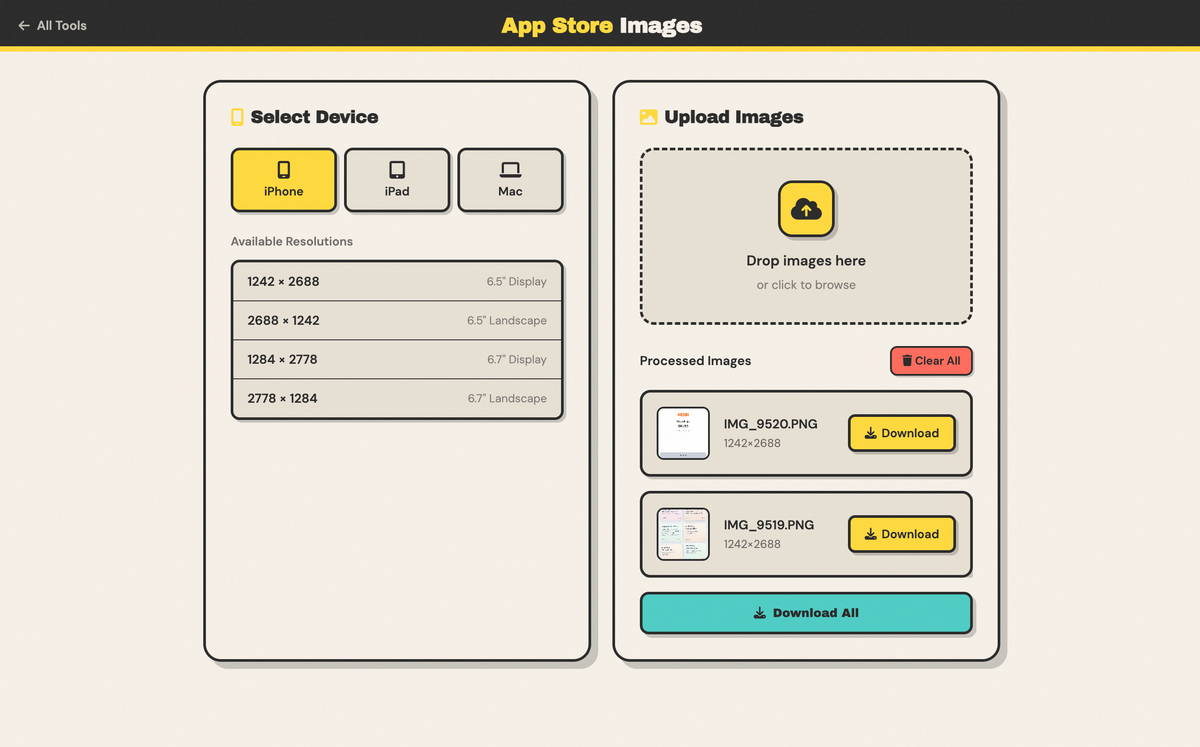Image resolution: width=1200 pixels, height=747 pixels.
Task: Switch to the Mac device option
Action: pyautogui.click(x=510, y=180)
